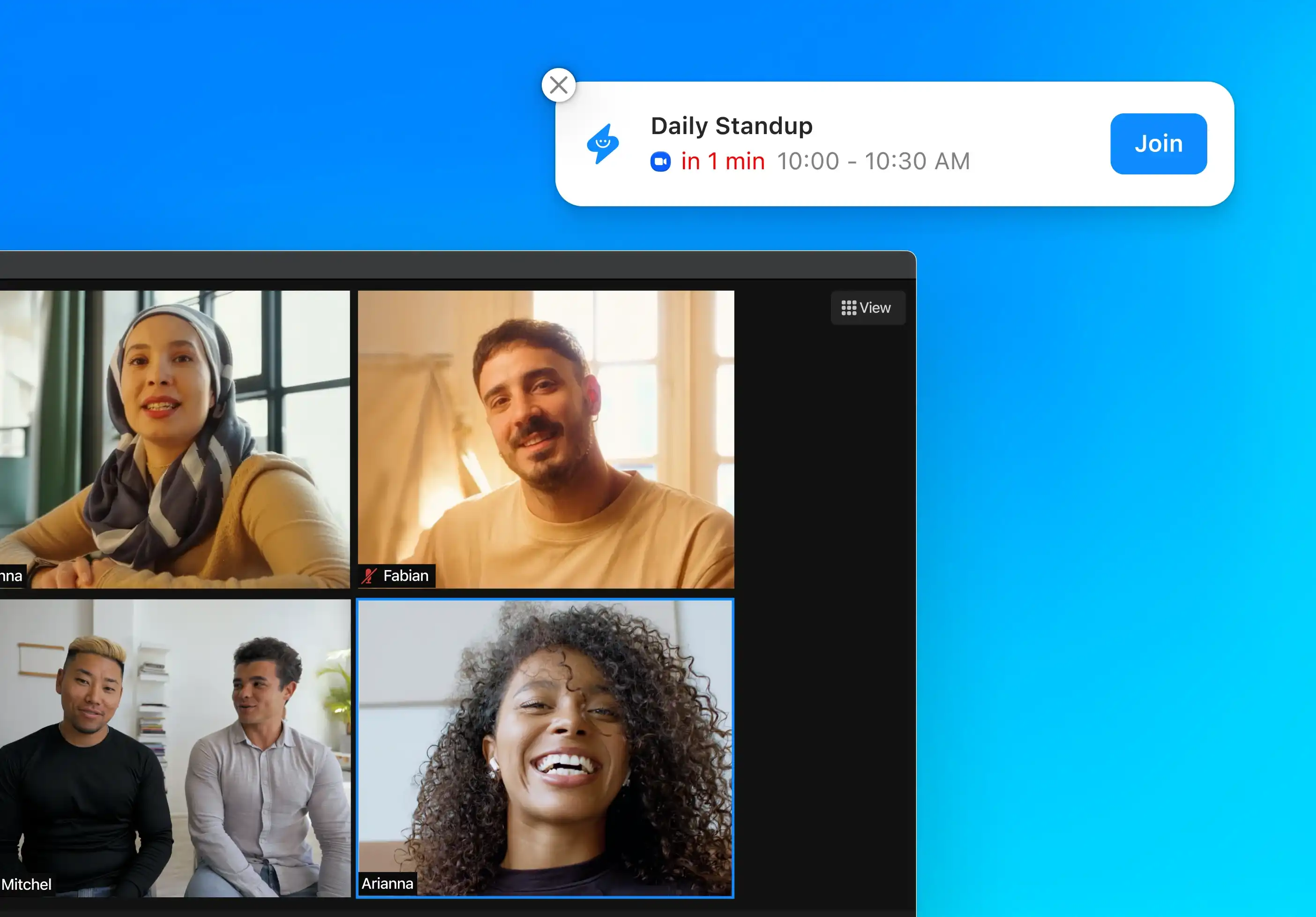
Task: Click Fabian's muted microphone icon
Action: [369, 575]
